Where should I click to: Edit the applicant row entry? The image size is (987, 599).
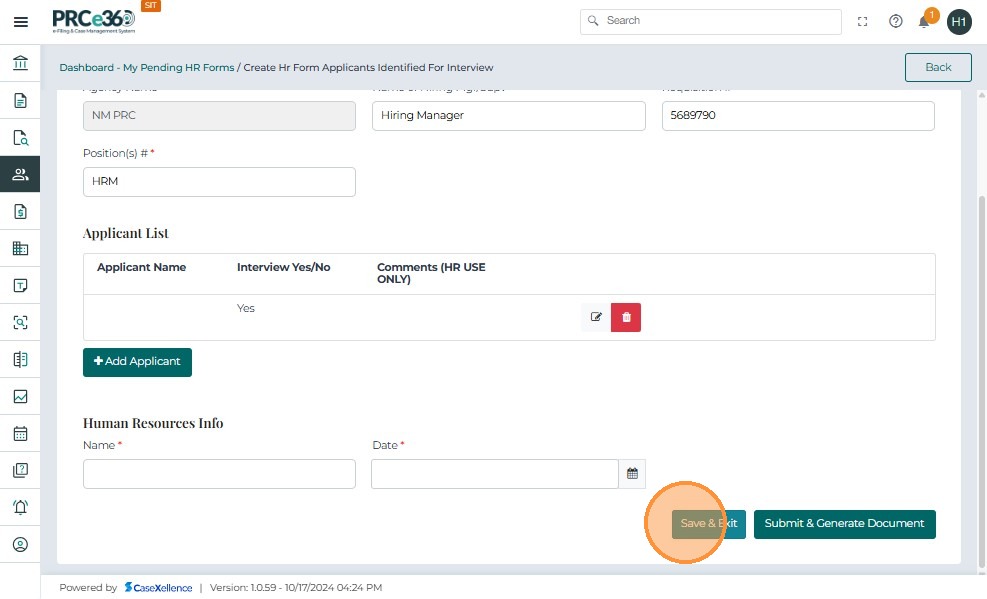pos(596,317)
